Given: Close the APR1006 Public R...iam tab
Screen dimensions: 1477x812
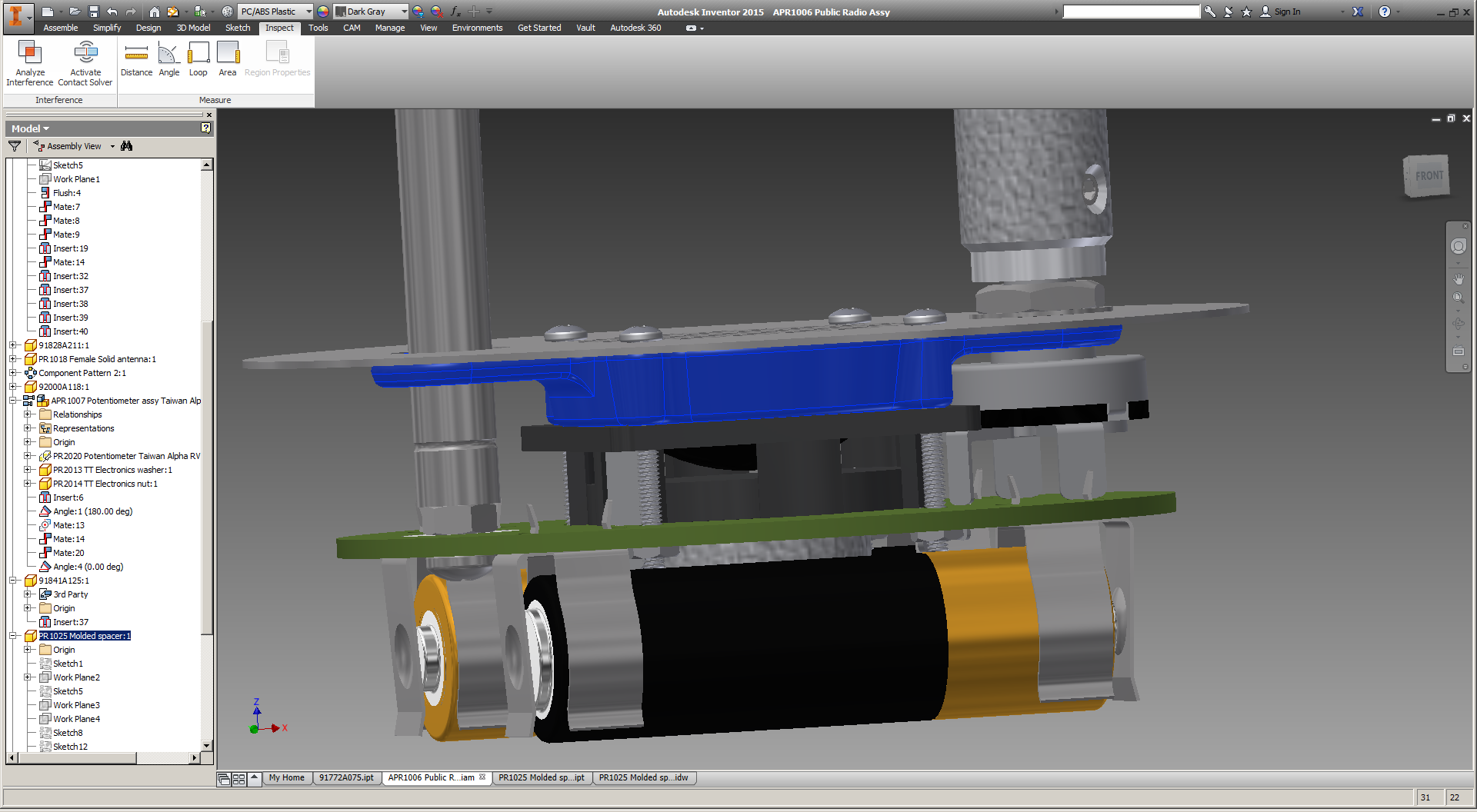Looking at the screenshot, I should [482, 777].
